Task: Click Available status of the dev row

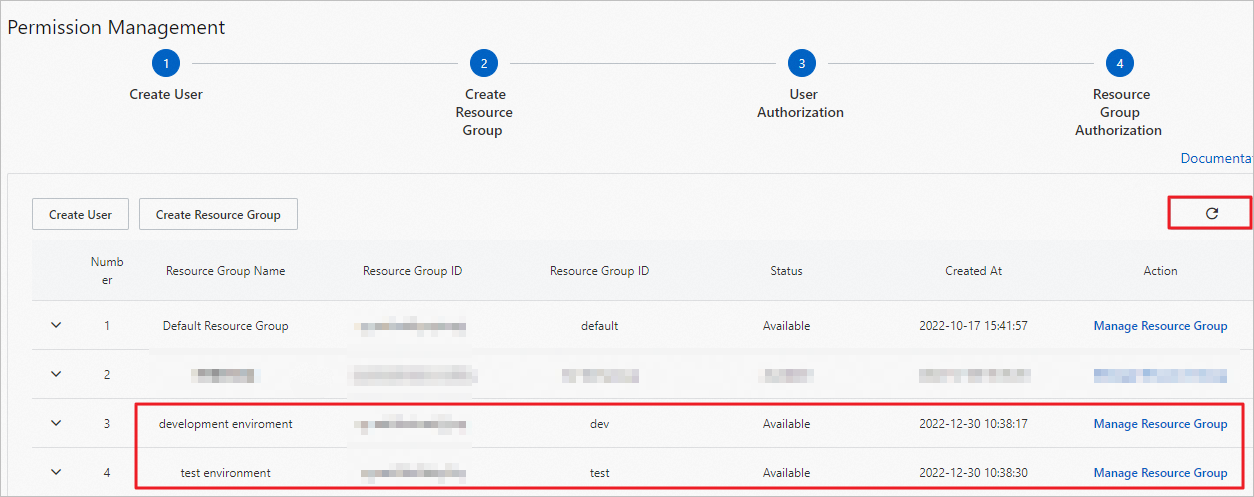Action: coord(786,424)
